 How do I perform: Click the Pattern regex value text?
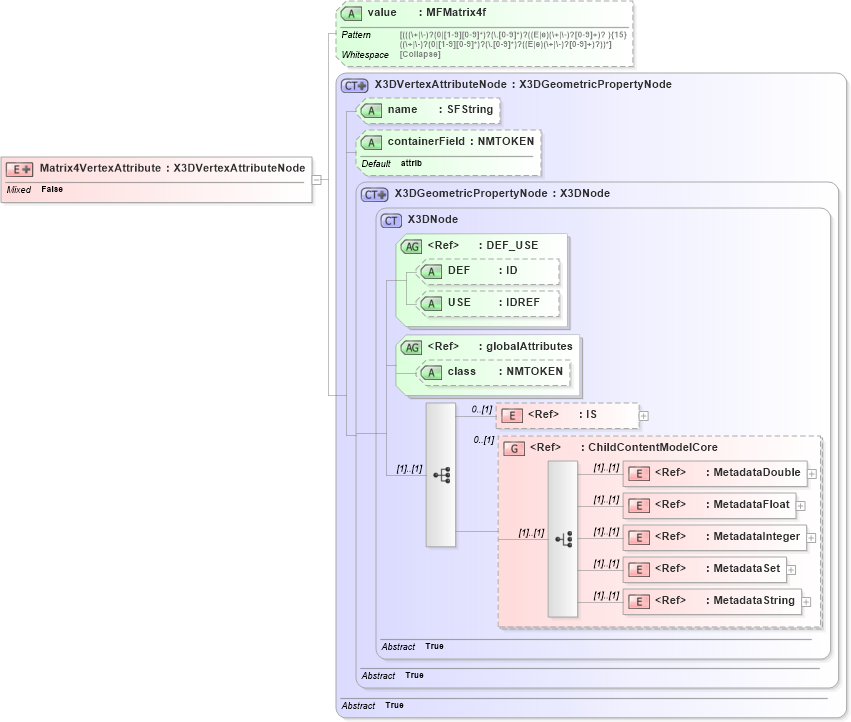(513, 40)
